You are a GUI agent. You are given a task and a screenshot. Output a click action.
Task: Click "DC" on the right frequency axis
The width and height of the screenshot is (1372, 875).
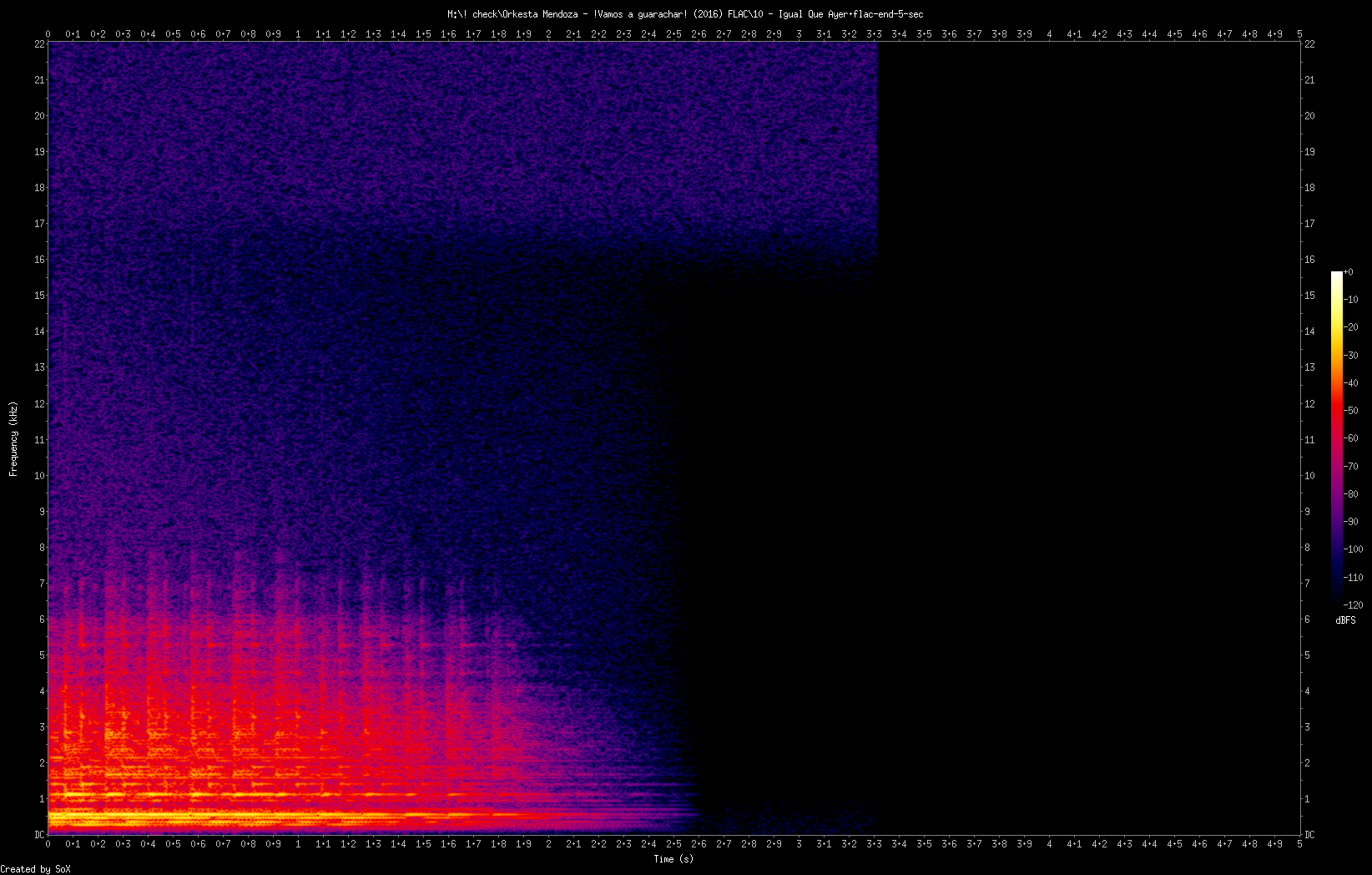coord(1310,835)
